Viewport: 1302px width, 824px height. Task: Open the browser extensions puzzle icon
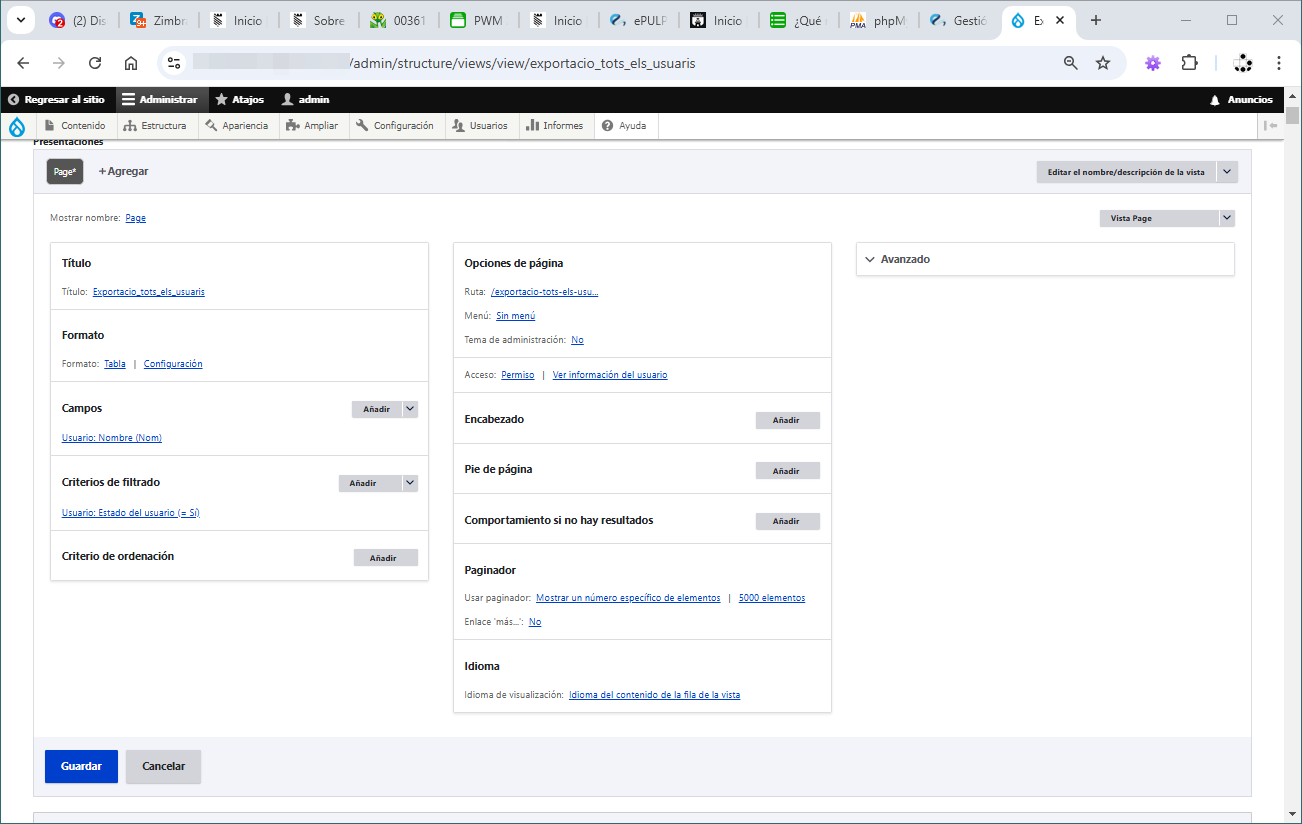coord(1189,63)
